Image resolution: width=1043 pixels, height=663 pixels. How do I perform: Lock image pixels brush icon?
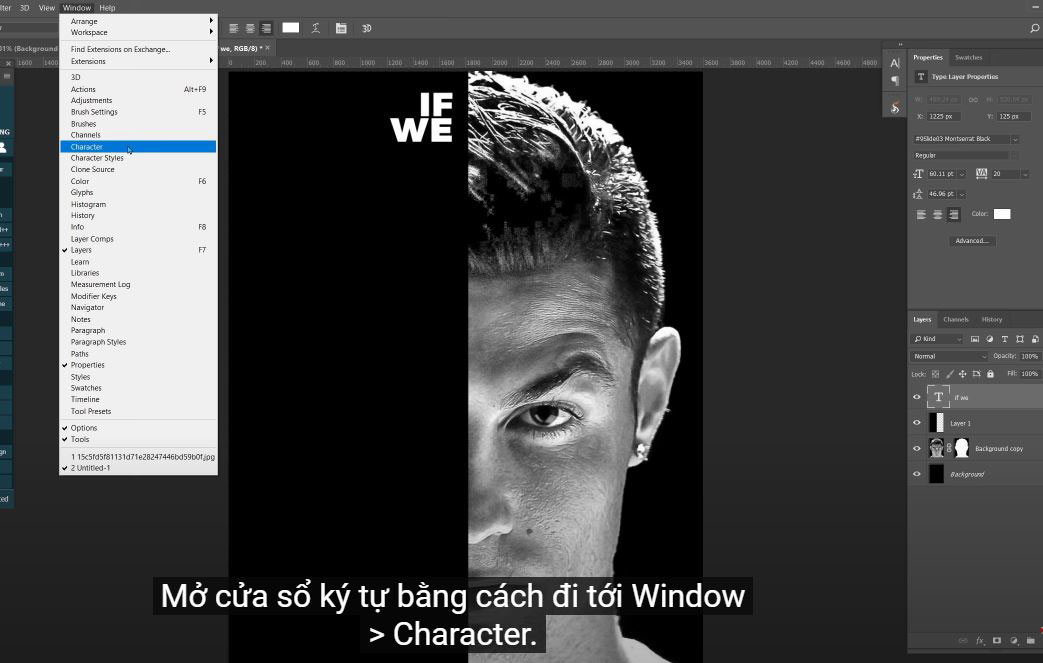(949, 374)
